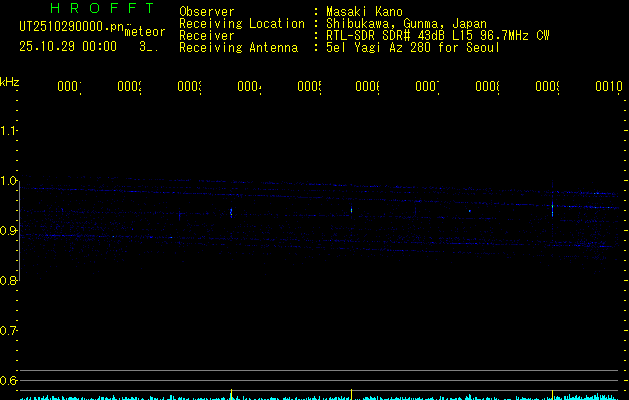Select the 5el Yagi antenna description
629x400 pixels.
point(413,48)
